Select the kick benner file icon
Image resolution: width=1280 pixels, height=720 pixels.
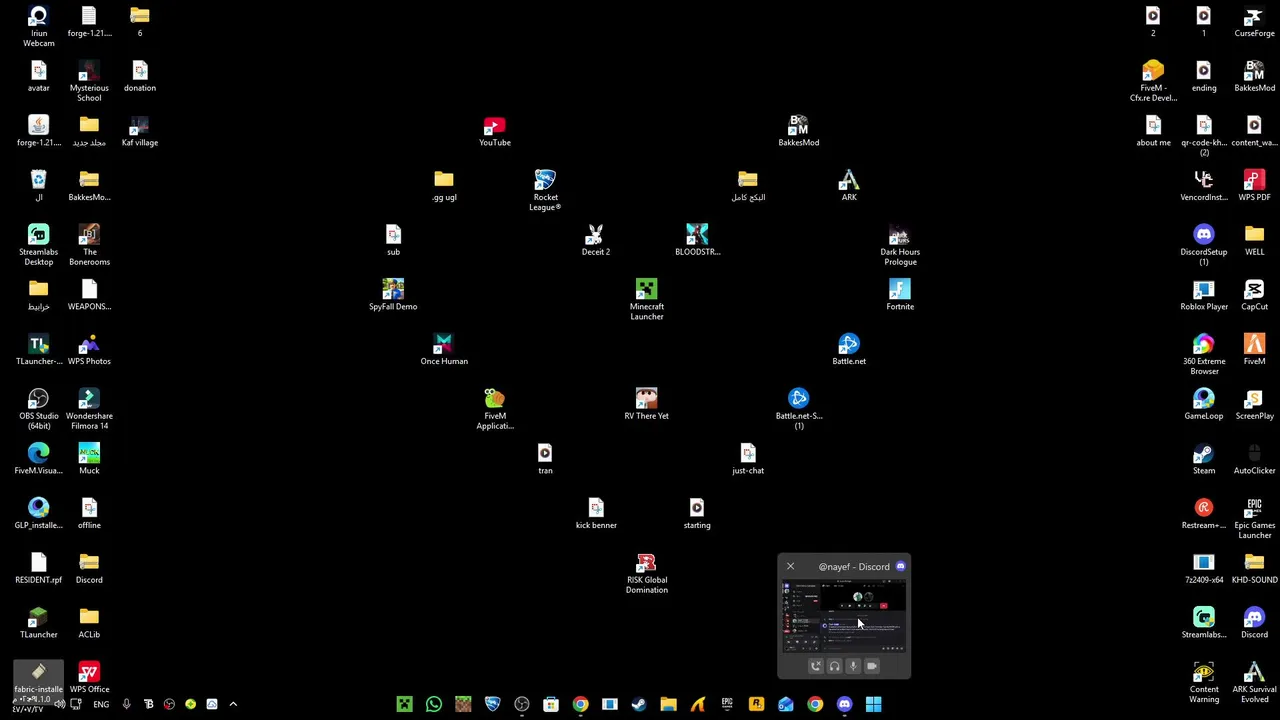[596, 513]
